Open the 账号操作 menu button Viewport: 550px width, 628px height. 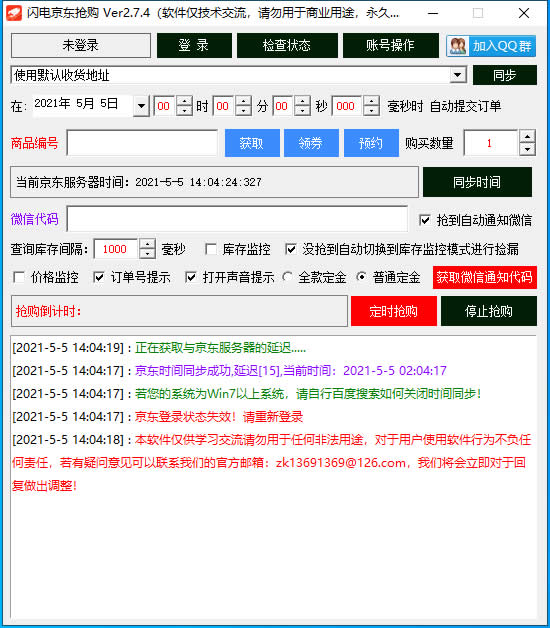(391, 45)
